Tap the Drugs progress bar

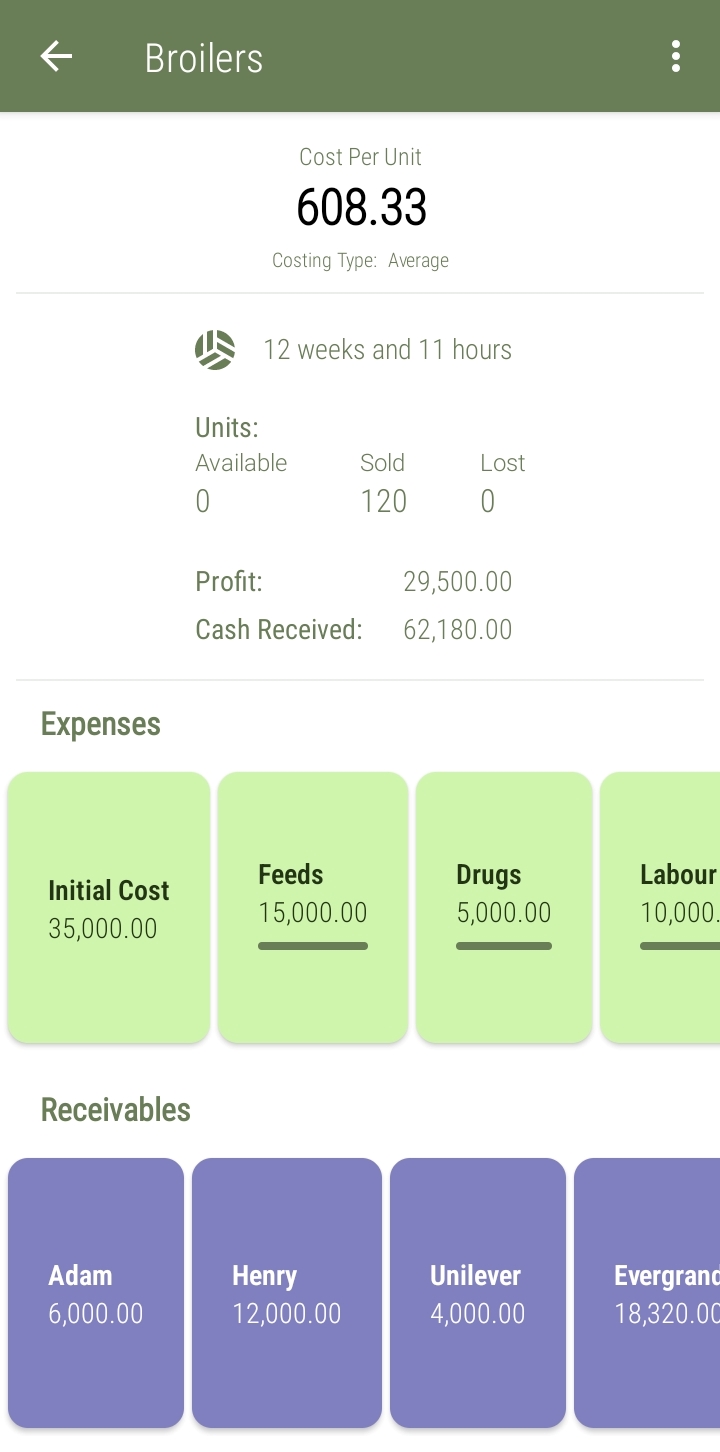[x=504, y=946]
